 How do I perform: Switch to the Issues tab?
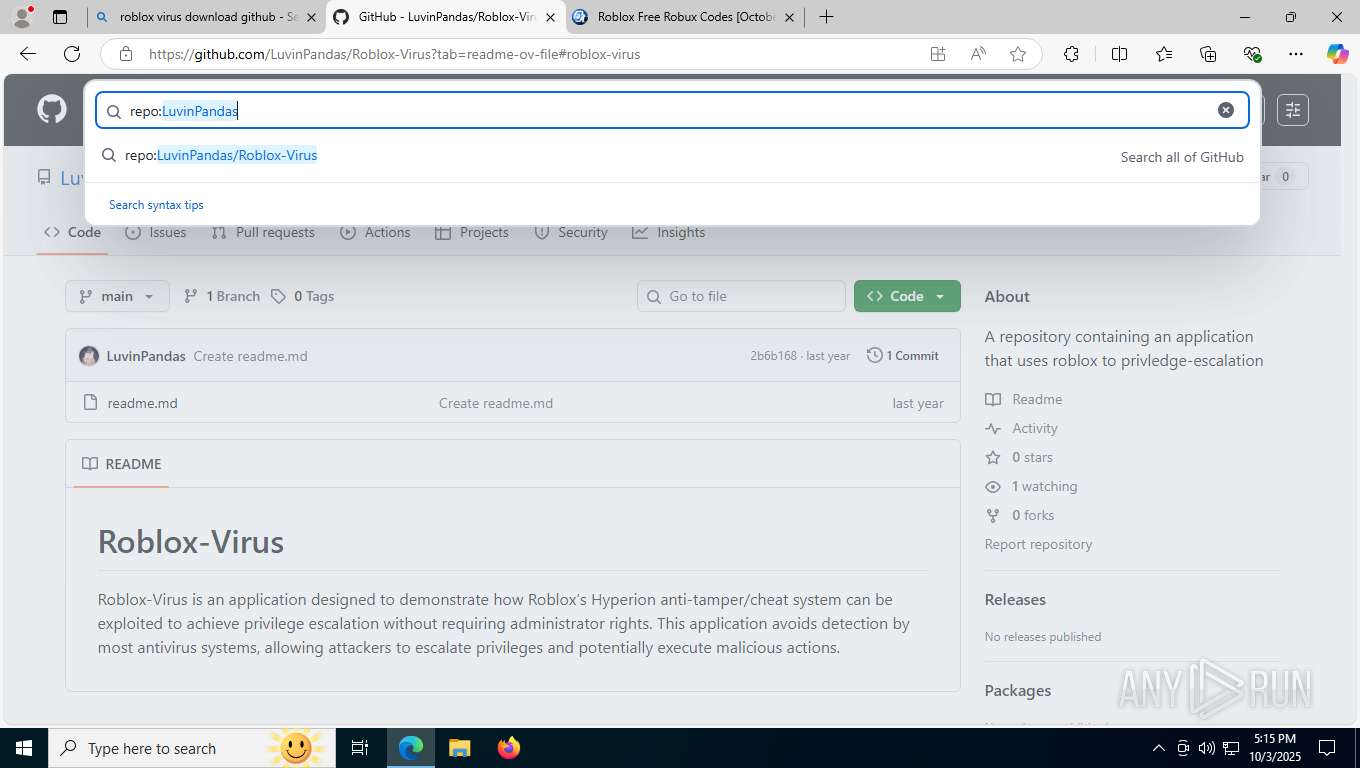pyautogui.click(x=156, y=232)
